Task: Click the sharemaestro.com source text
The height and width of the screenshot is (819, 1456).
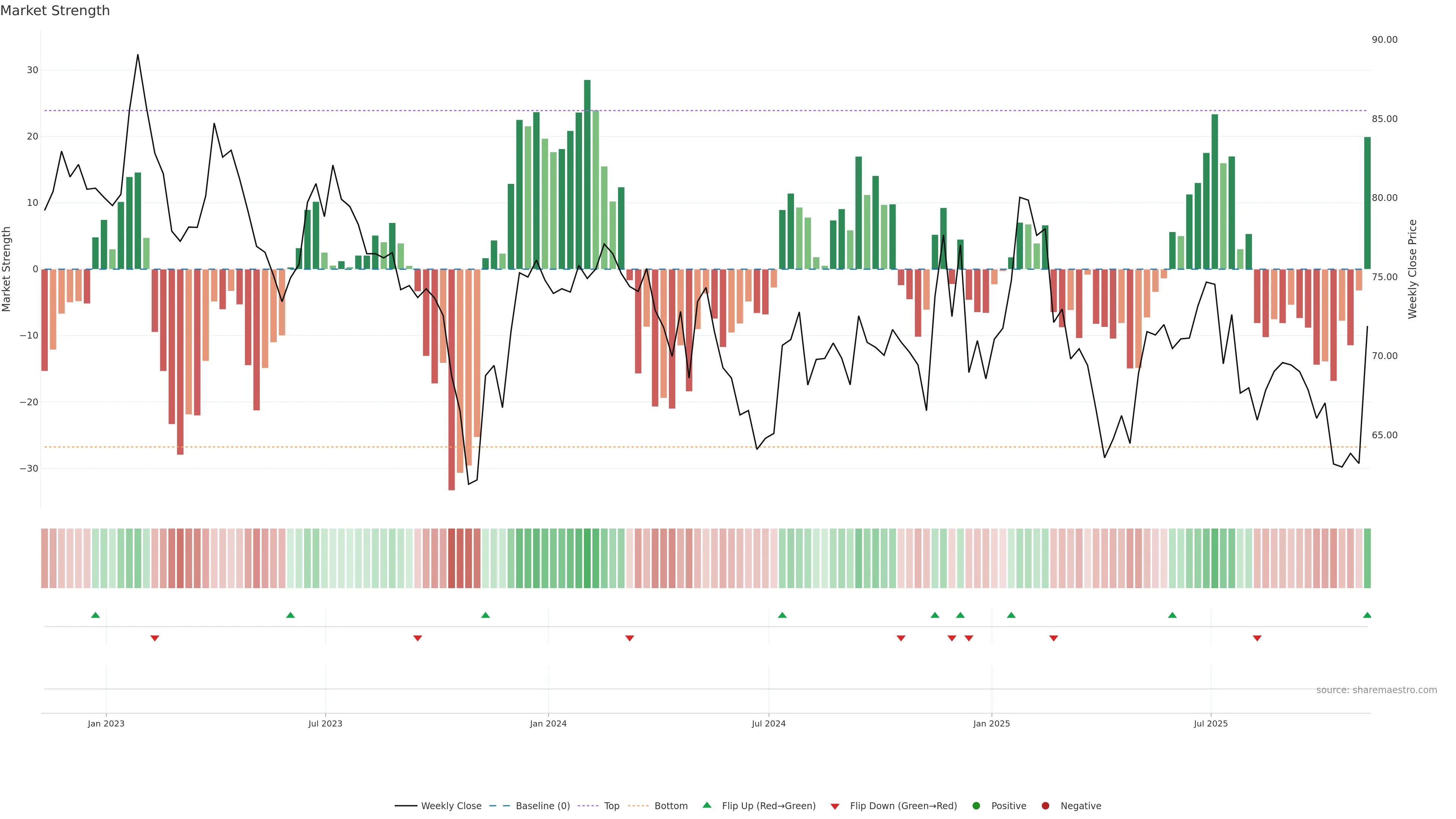Action: pos(1376,690)
